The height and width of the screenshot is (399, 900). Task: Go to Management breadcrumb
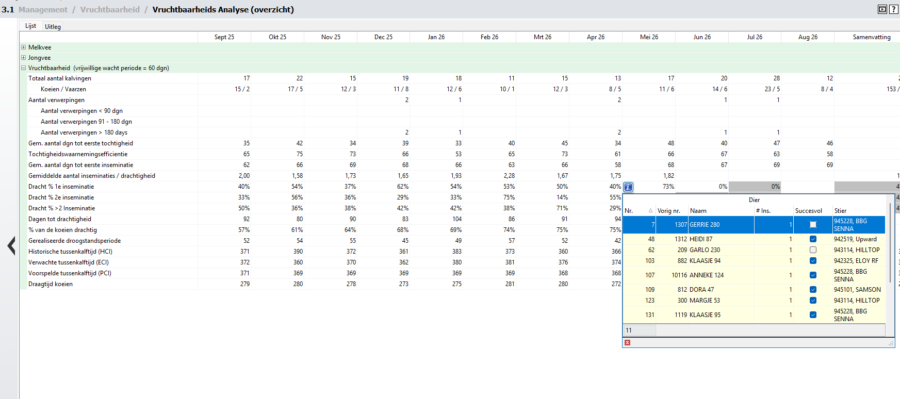coord(43,10)
